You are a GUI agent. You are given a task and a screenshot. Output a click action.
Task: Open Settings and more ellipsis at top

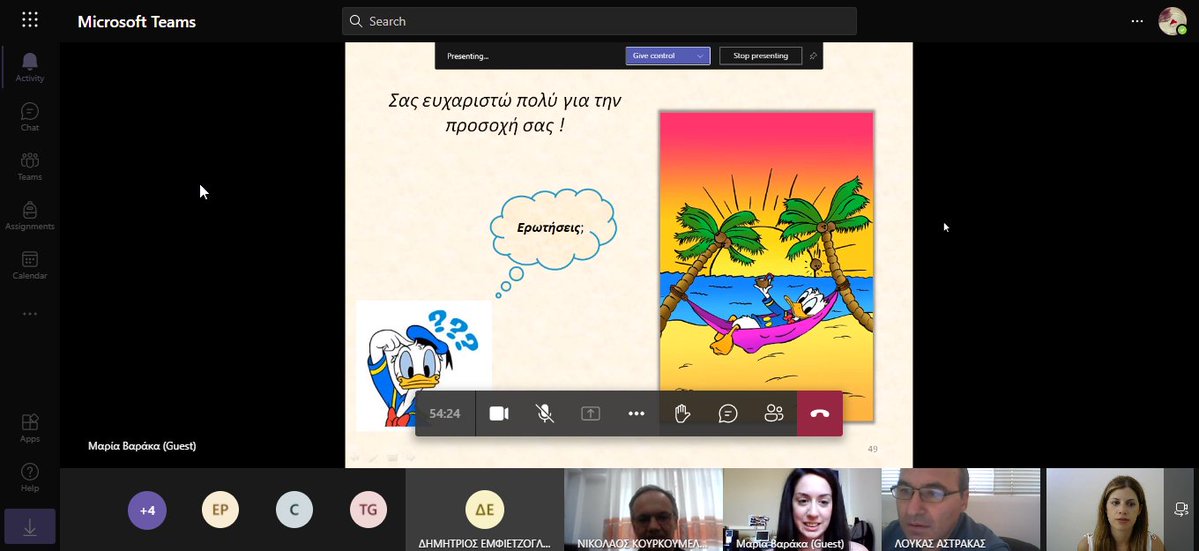click(x=1137, y=21)
